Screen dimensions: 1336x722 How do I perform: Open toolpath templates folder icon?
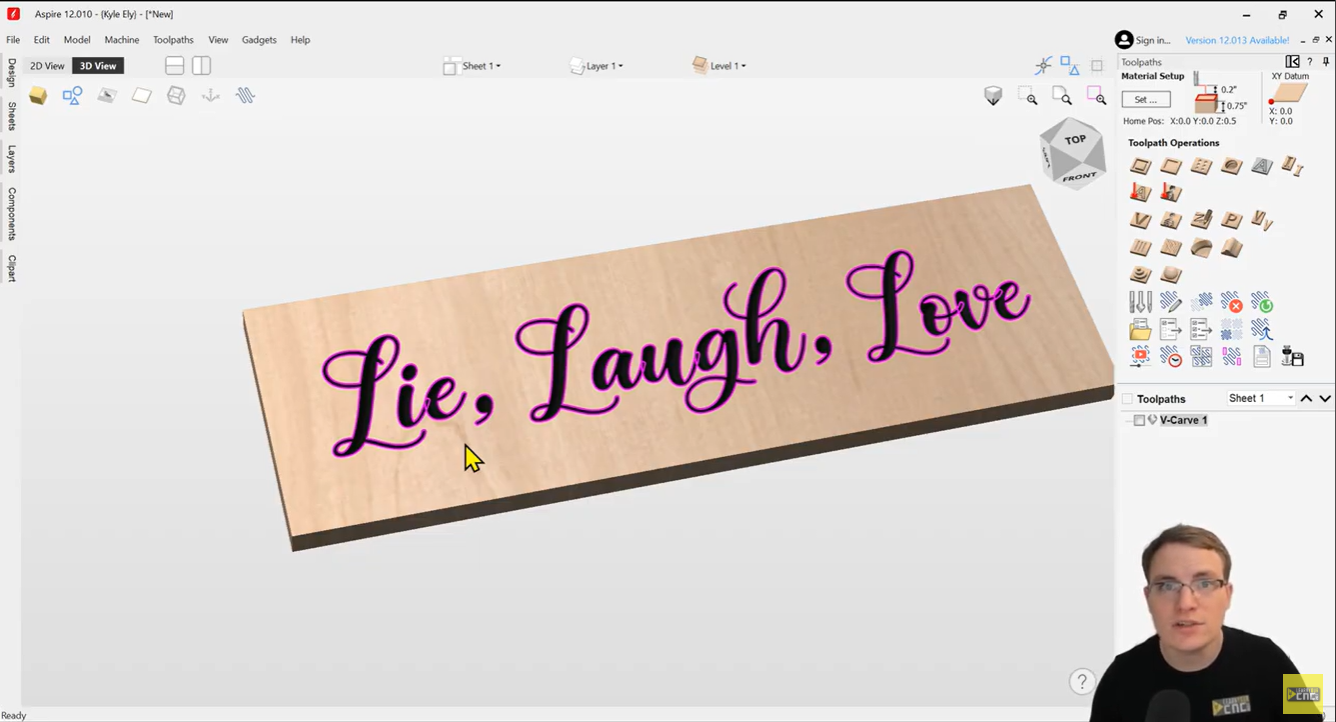pyautogui.click(x=1140, y=329)
